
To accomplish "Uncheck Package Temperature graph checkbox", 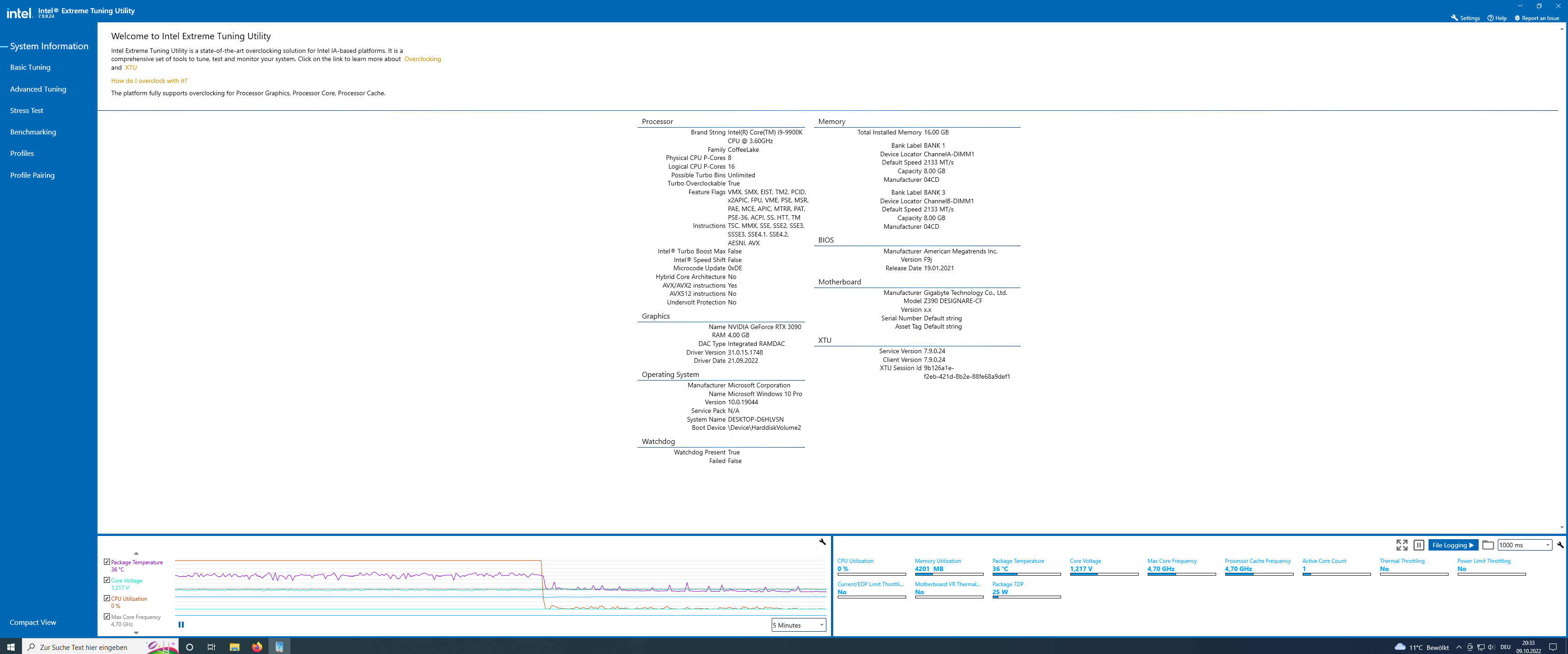I will pos(107,562).
